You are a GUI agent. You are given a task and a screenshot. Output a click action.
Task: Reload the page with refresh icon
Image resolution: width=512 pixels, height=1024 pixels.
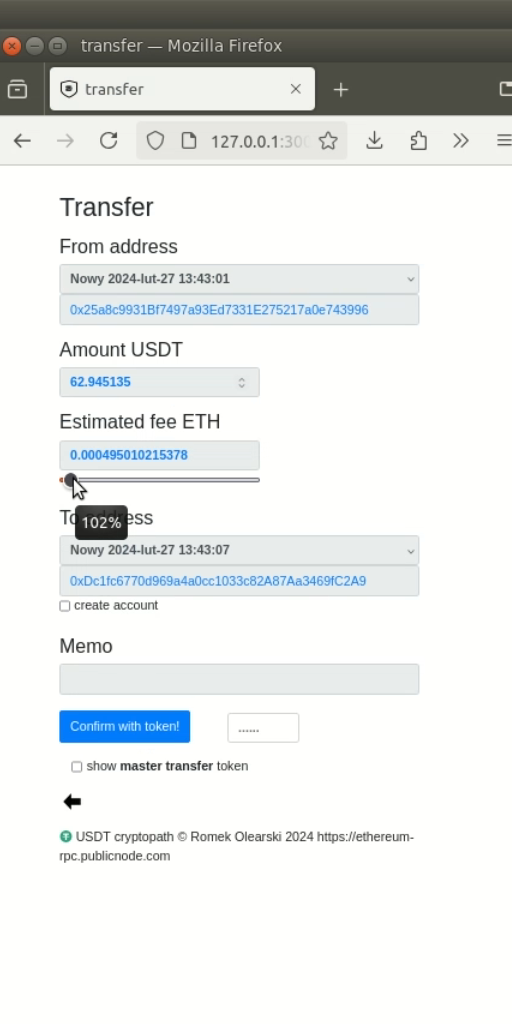tap(108, 140)
